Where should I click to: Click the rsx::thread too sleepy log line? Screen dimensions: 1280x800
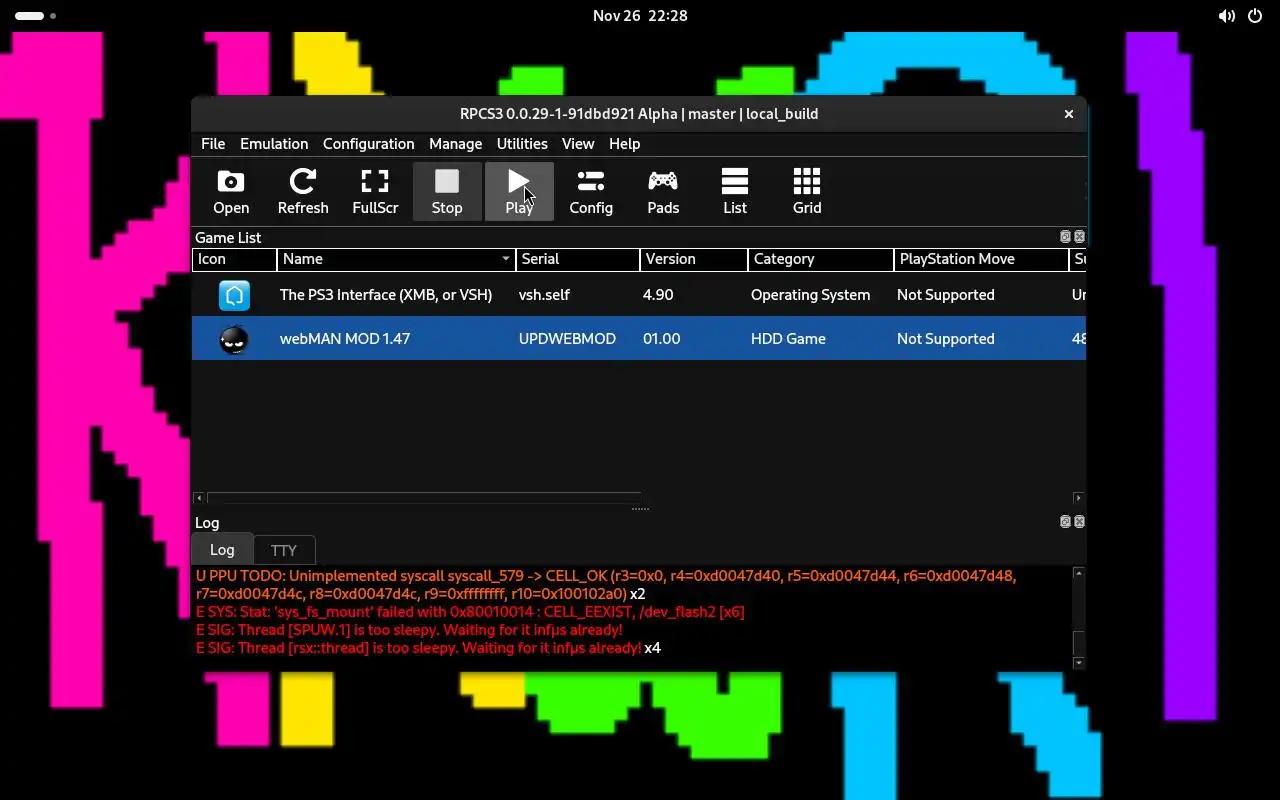click(x=428, y=648)
